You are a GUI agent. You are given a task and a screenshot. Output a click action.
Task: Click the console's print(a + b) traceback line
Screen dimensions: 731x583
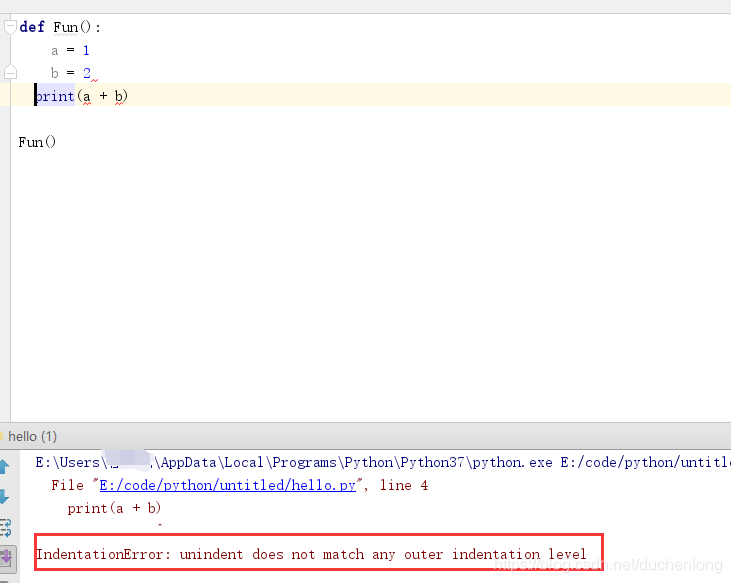(x=114, y=508)
